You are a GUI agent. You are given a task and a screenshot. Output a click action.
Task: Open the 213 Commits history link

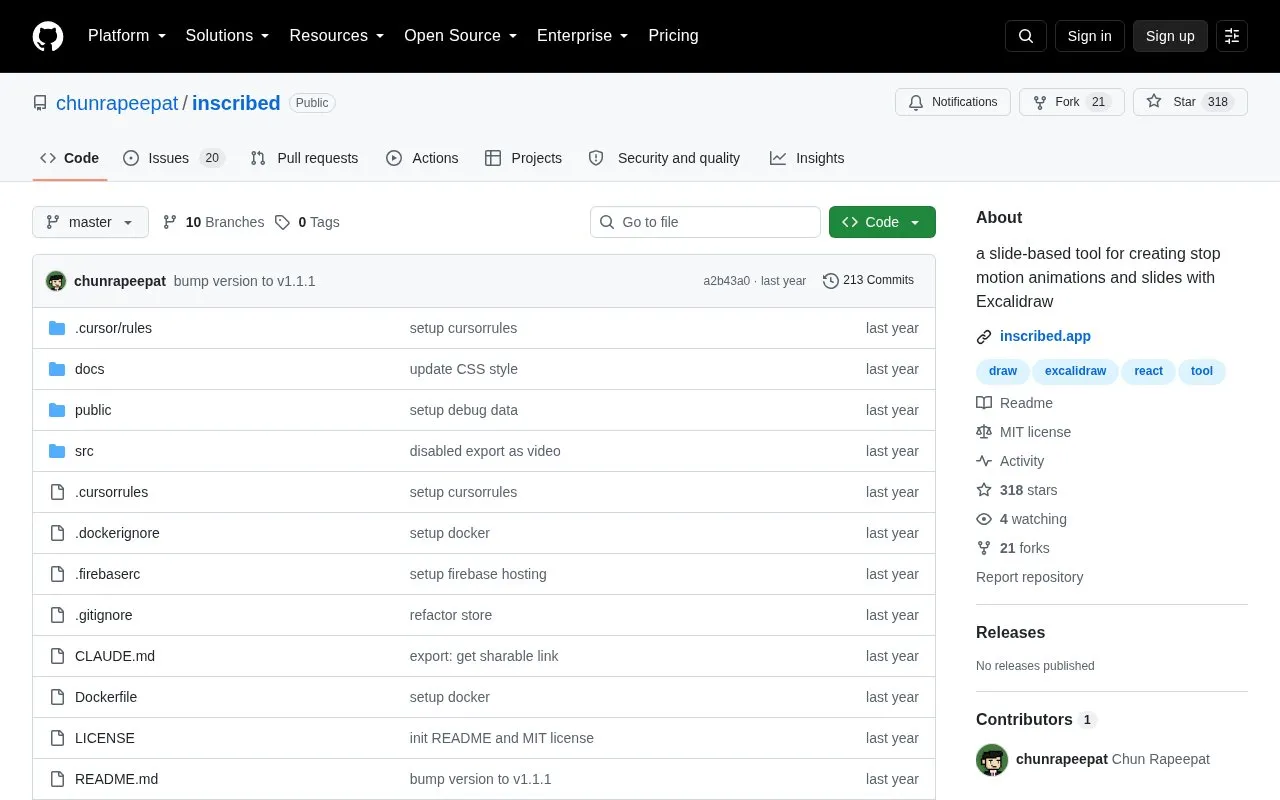coord(868,280)
